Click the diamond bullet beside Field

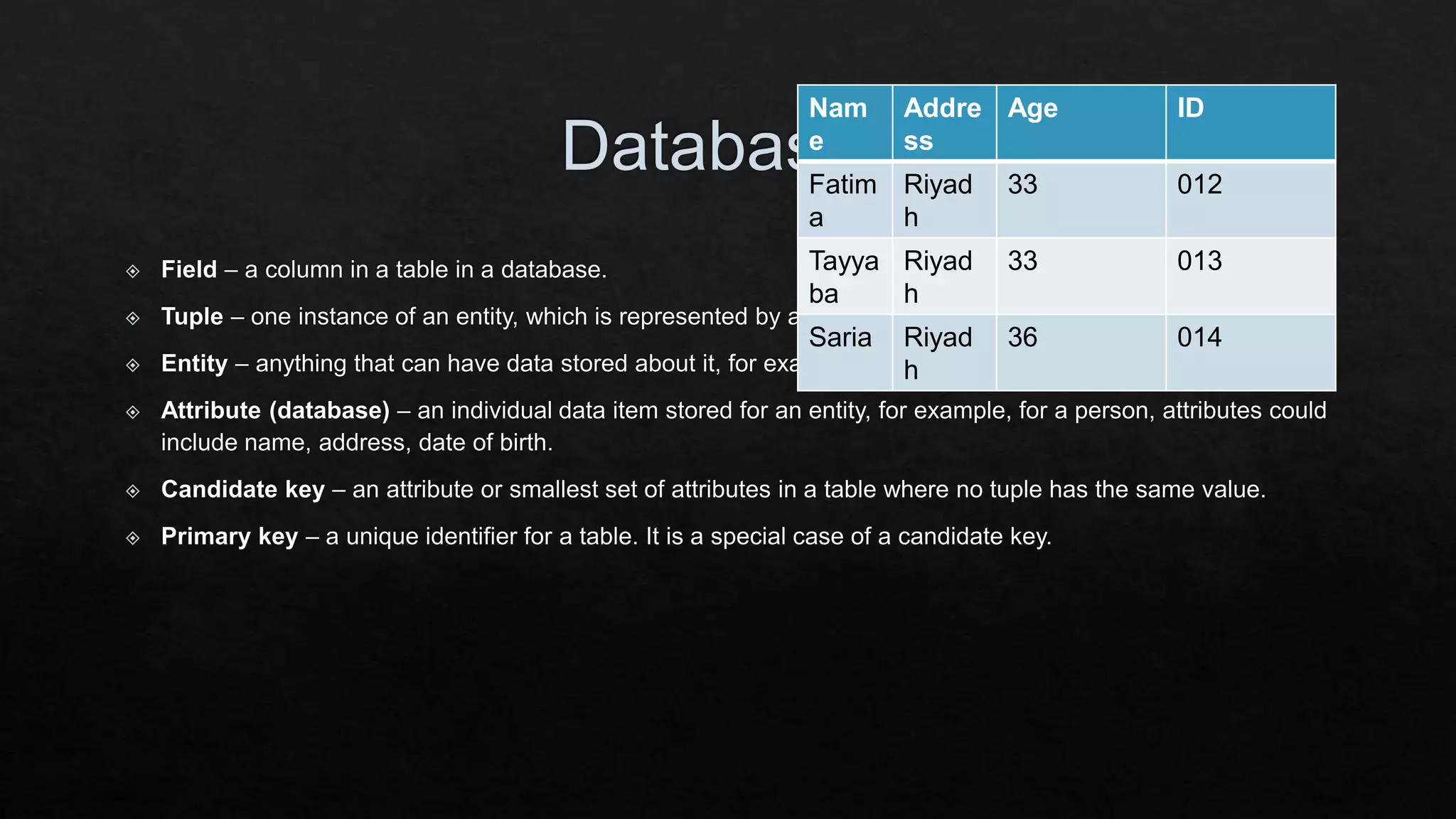(133, 271)
